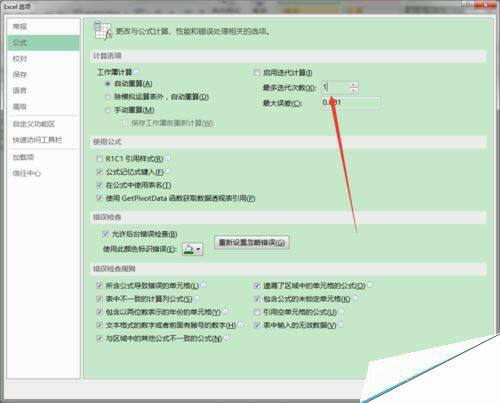Enable 引用空单元格的公式(U) checkbox
The width and height of the screenshot is (500, 403).
[x=257, y=312]
